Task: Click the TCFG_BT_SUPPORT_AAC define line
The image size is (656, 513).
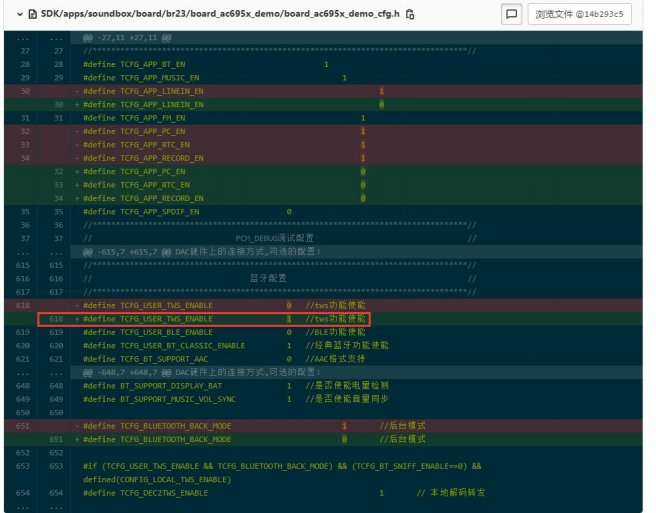Action: pyautogui.click(x=356, y=359)
